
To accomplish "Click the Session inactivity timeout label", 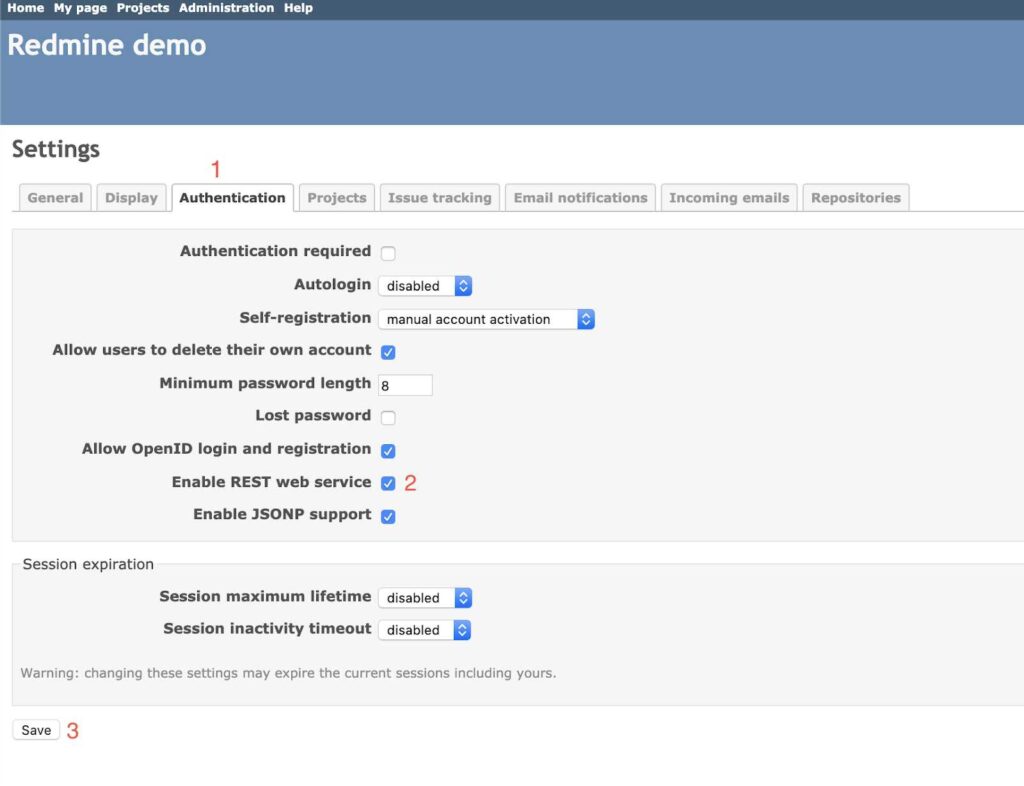I will tap(267, 629).
